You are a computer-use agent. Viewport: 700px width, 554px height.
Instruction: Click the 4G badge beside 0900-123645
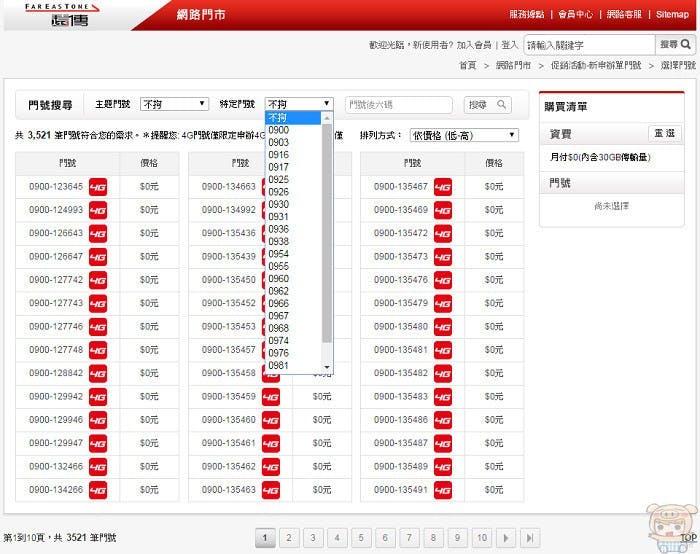click(x=98, y=187)
